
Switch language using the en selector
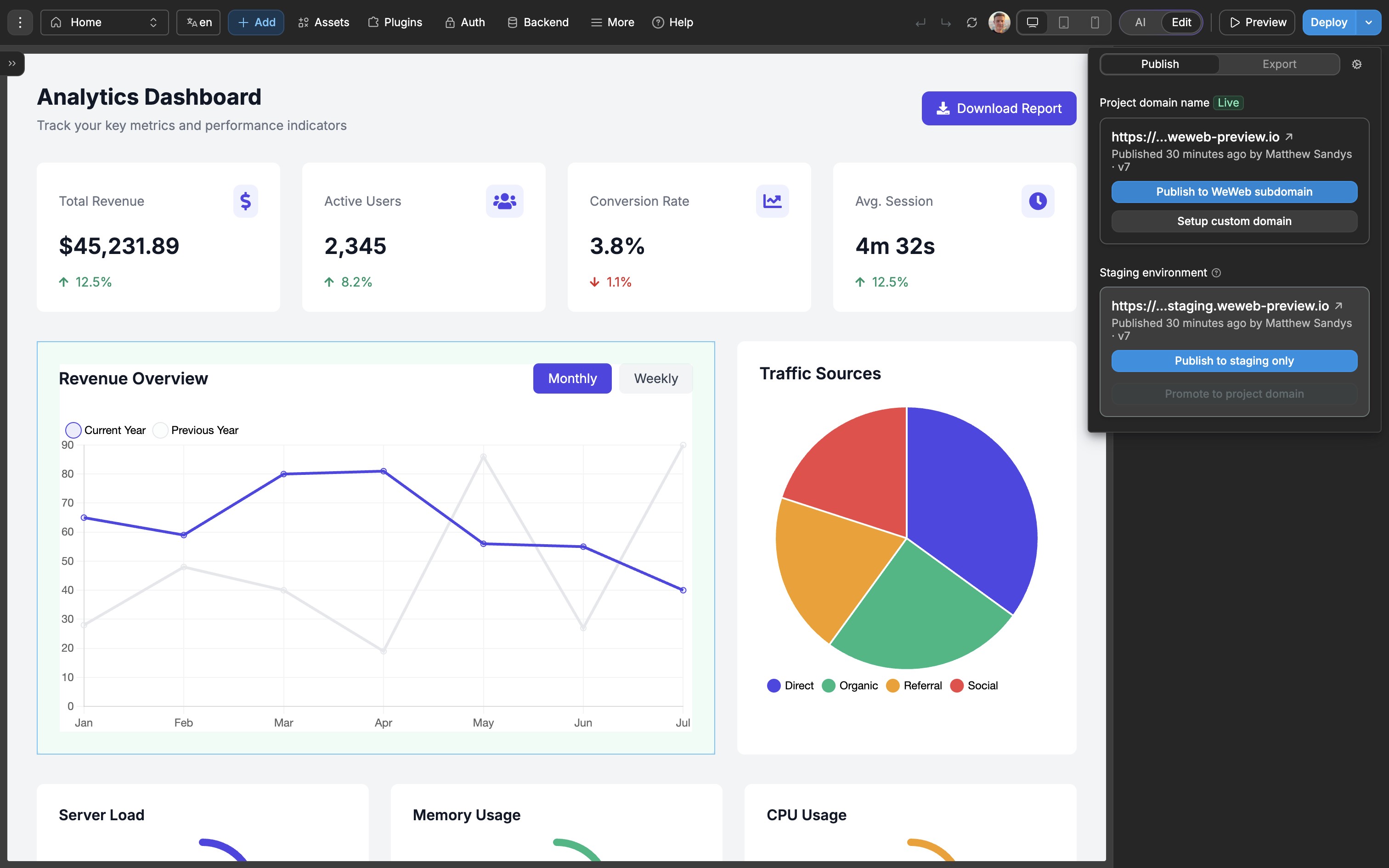(198, 23)
